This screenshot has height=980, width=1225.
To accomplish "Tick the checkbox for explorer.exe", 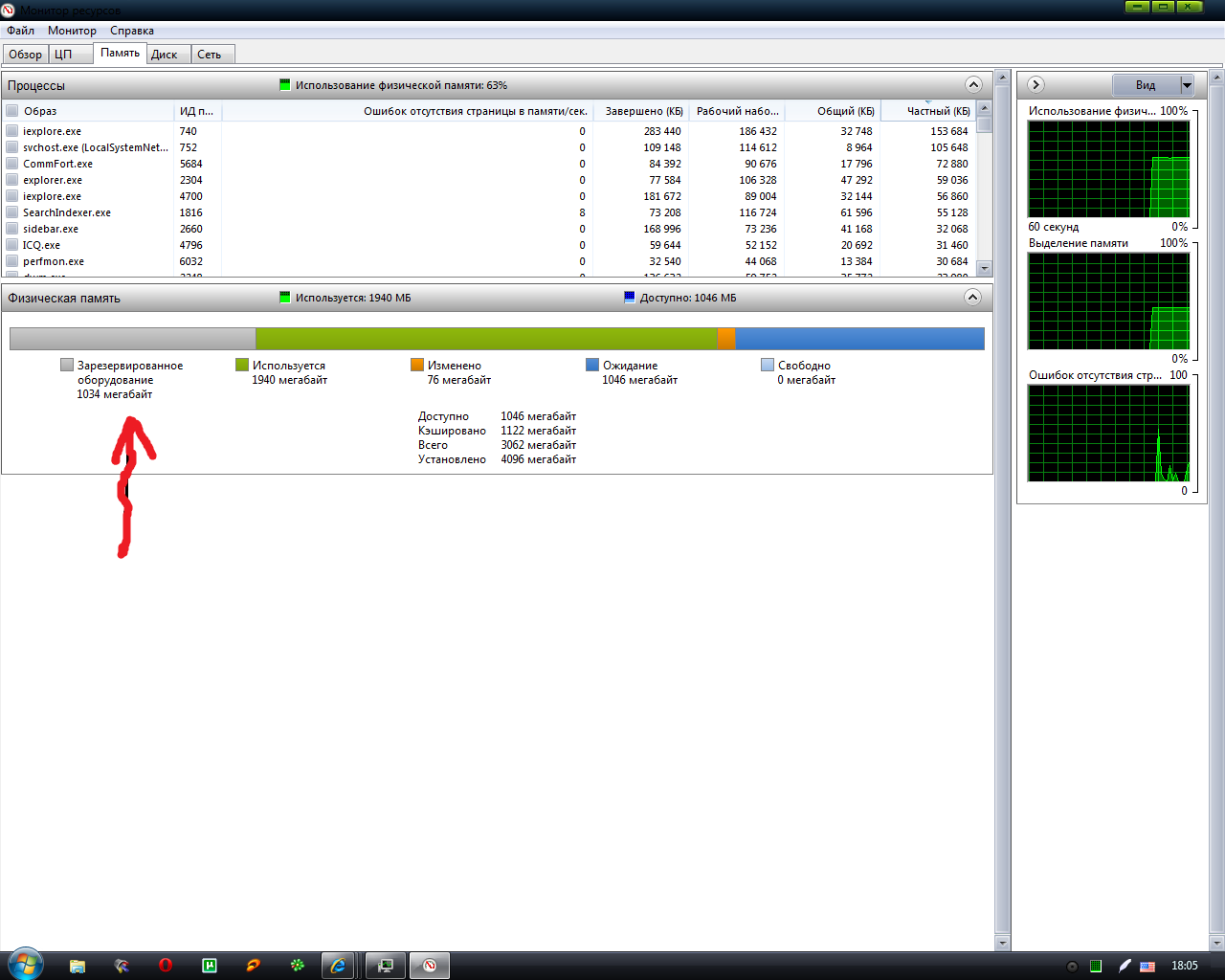I will (x=12, y=180).
